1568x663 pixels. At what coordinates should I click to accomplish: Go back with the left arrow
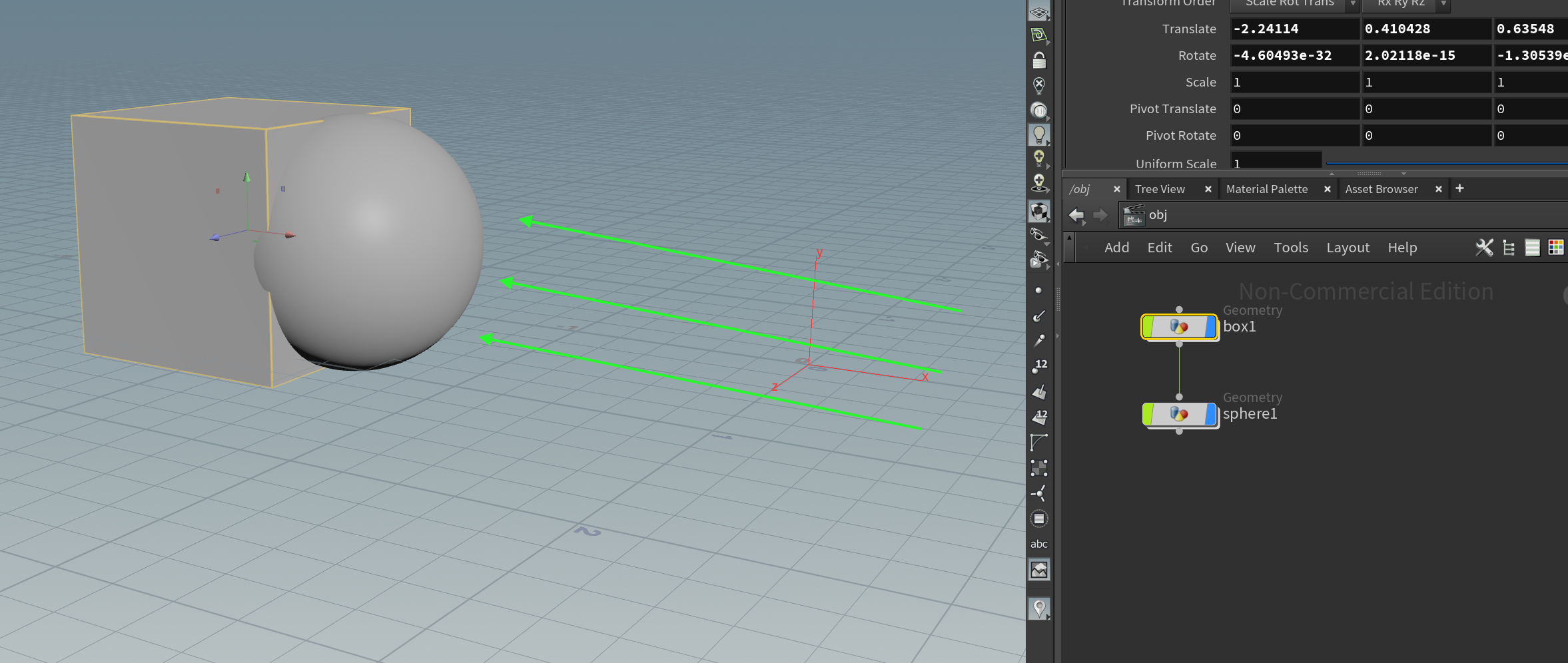(1076, 215)
